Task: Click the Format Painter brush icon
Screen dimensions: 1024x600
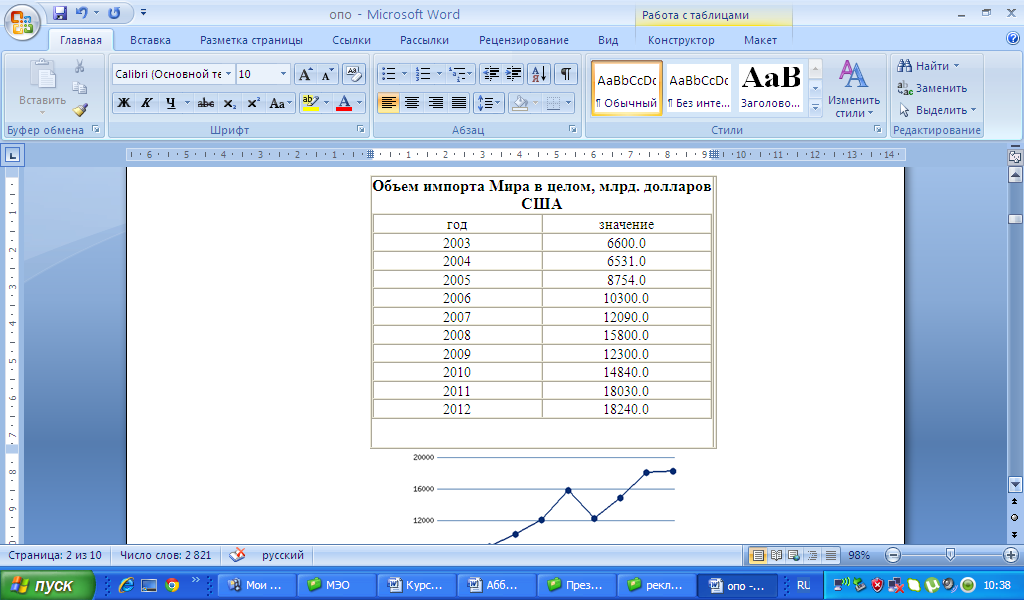Action: tap(80, 110)
